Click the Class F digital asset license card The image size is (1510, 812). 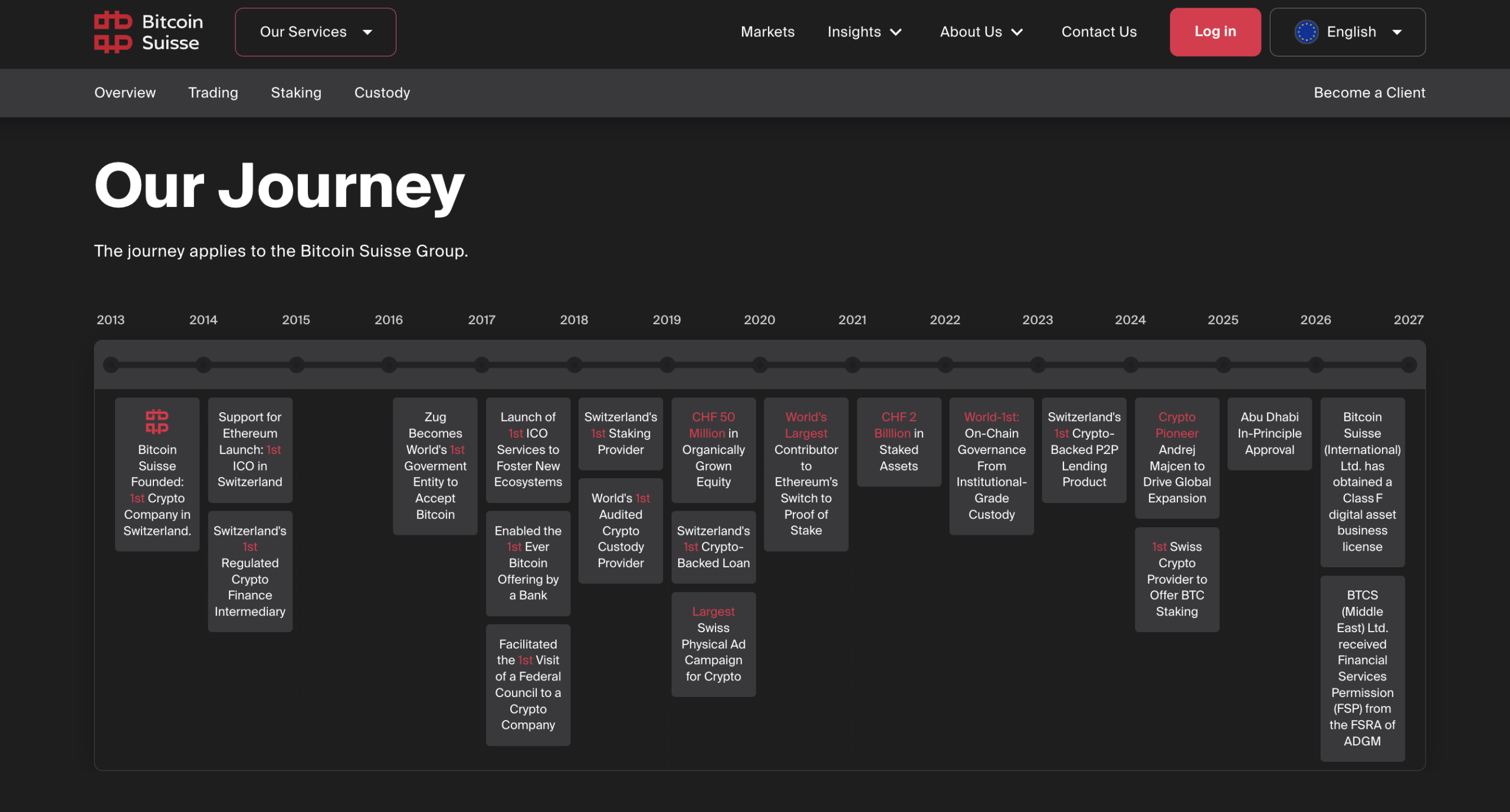coord(1363,482)
